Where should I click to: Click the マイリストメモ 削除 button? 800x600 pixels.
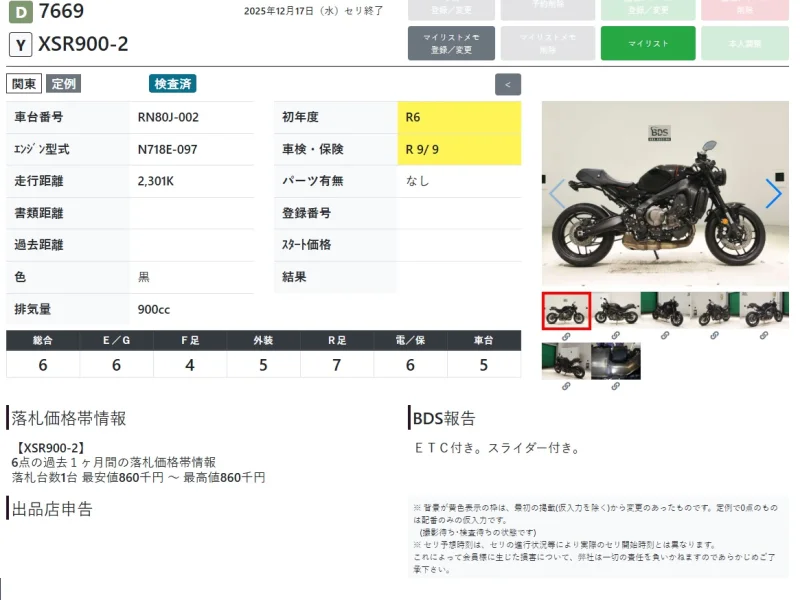coord(548,43)
